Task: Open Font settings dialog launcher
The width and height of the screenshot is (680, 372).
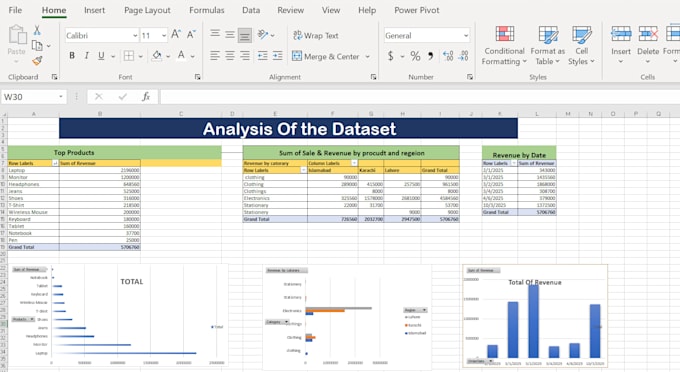Action: click(198, 77)
